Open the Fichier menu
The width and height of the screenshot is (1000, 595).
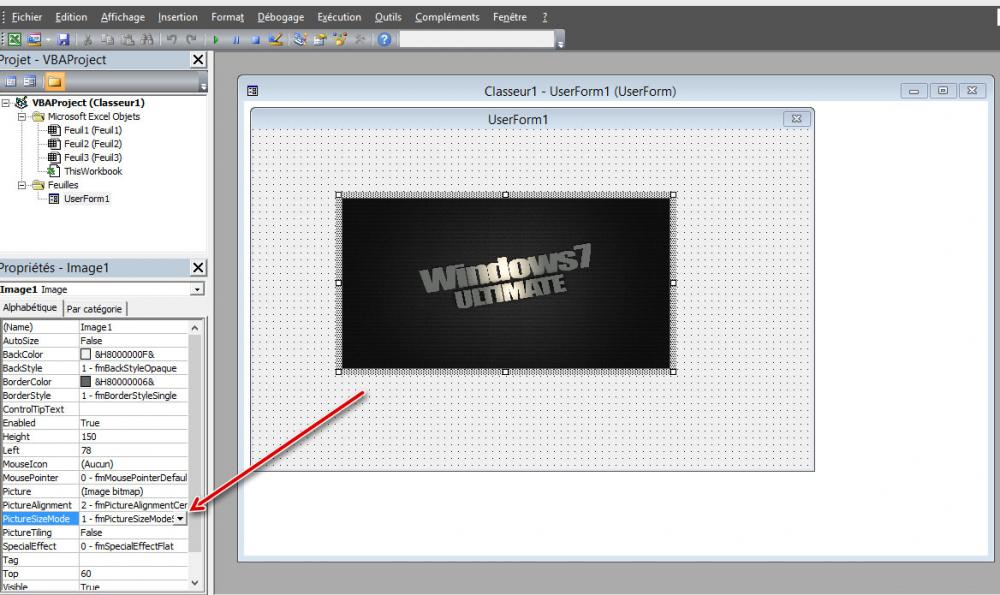click(27, 17)
